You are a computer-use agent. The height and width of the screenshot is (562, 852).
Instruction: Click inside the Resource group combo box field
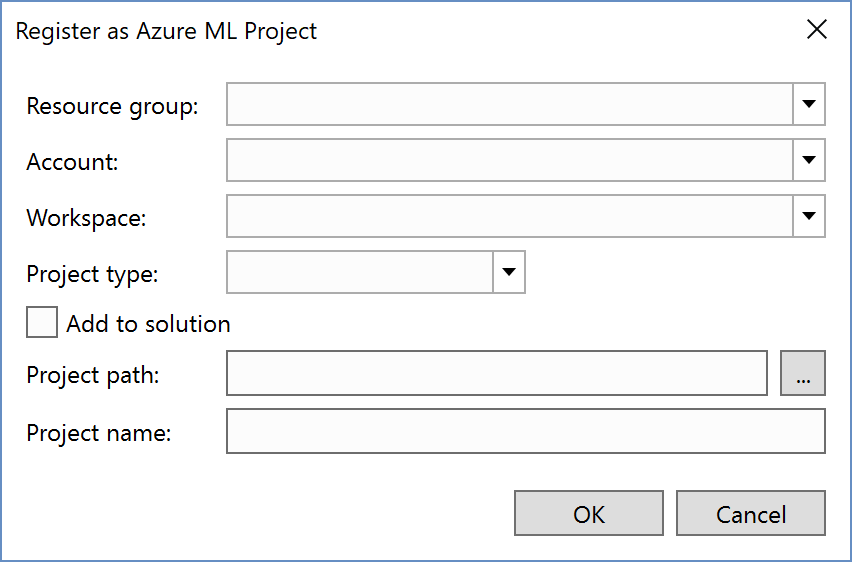[x=510, y=104]
